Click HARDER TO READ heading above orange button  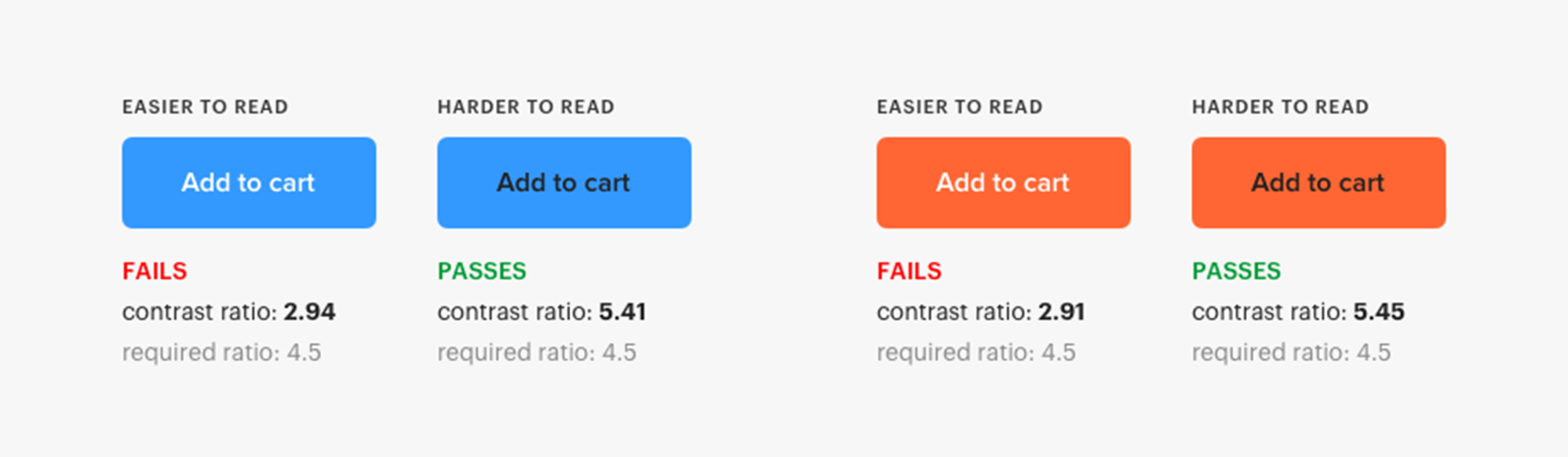[1281, 107]
